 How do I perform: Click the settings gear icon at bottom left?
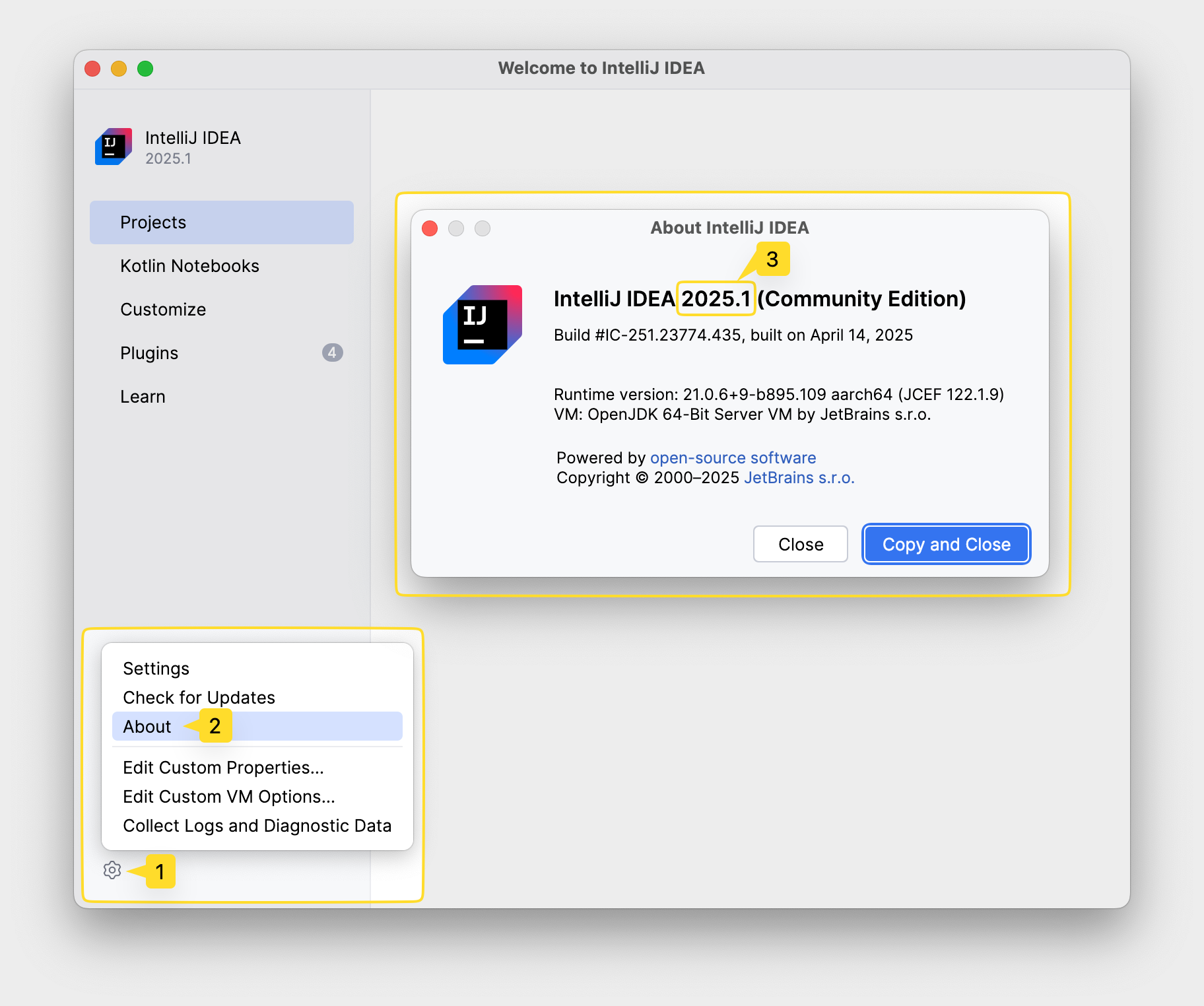point(112,870)
